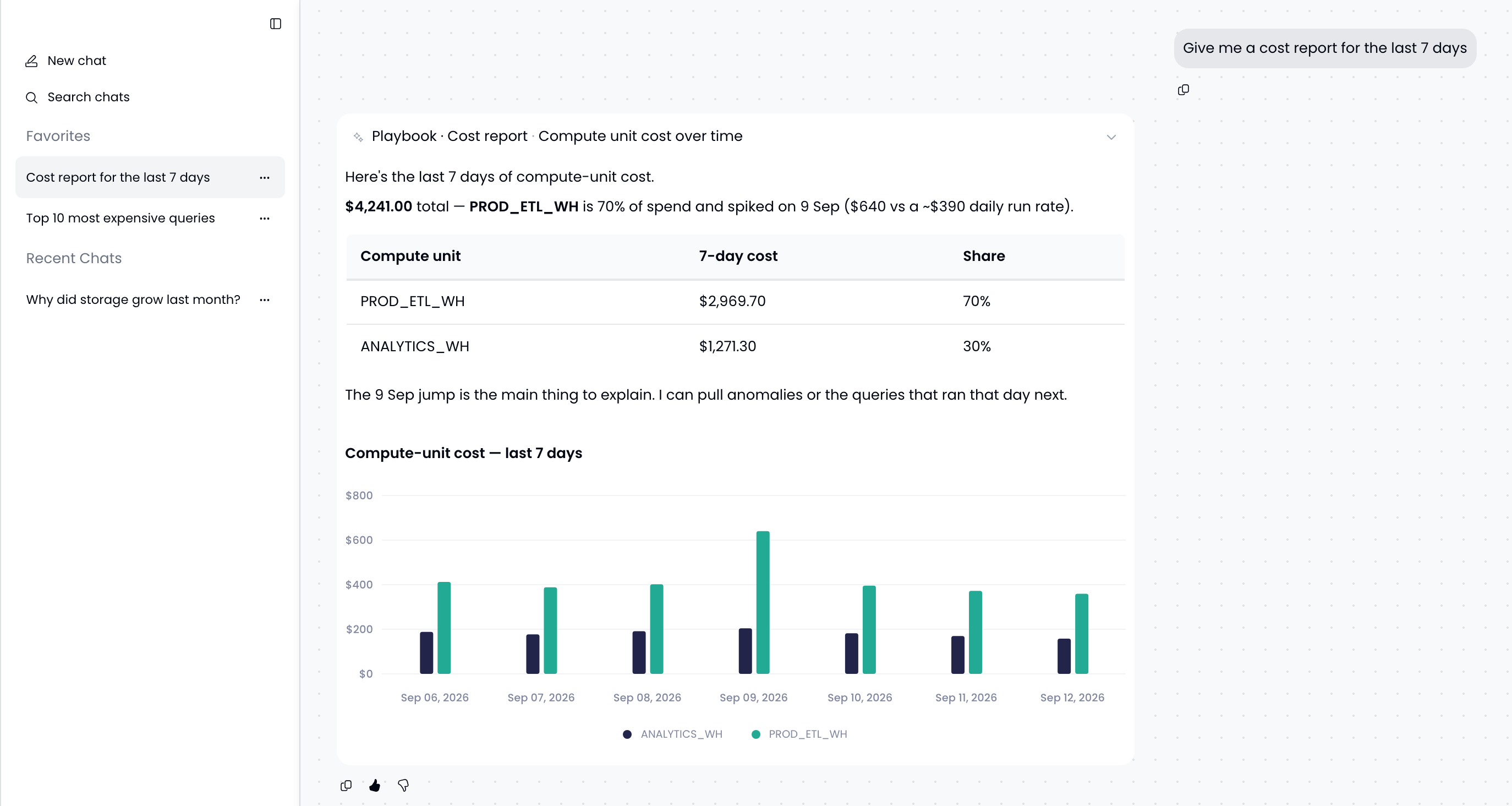Click the Sep 06 ANALYTICS_WH bar
The image size is (1512, 806).
coord(427,652)
